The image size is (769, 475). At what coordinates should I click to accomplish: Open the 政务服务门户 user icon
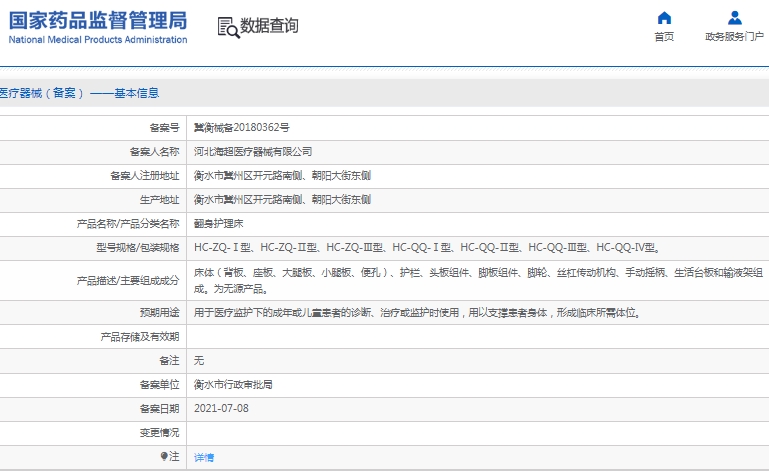tap(735, 18)
